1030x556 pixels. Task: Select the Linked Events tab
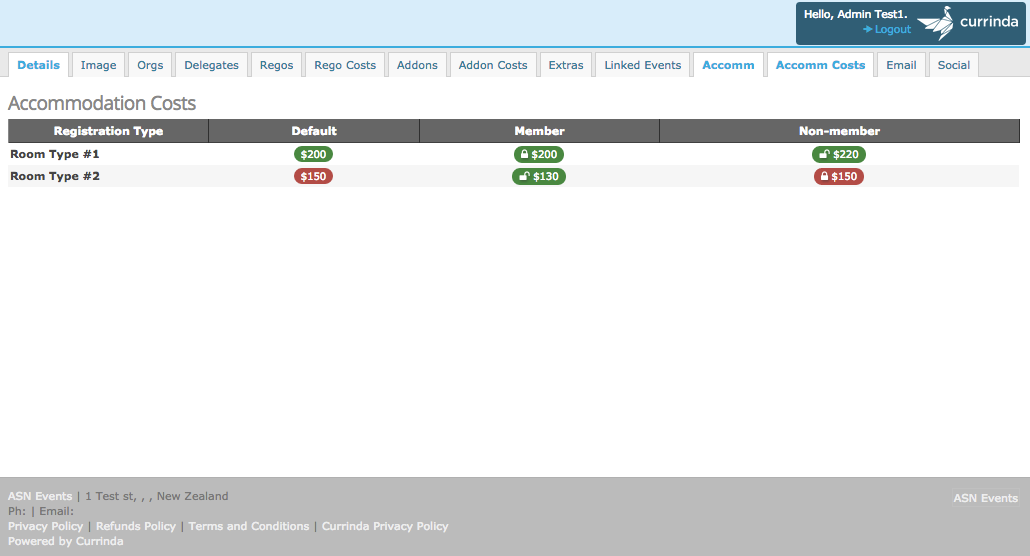coord(642,65)
